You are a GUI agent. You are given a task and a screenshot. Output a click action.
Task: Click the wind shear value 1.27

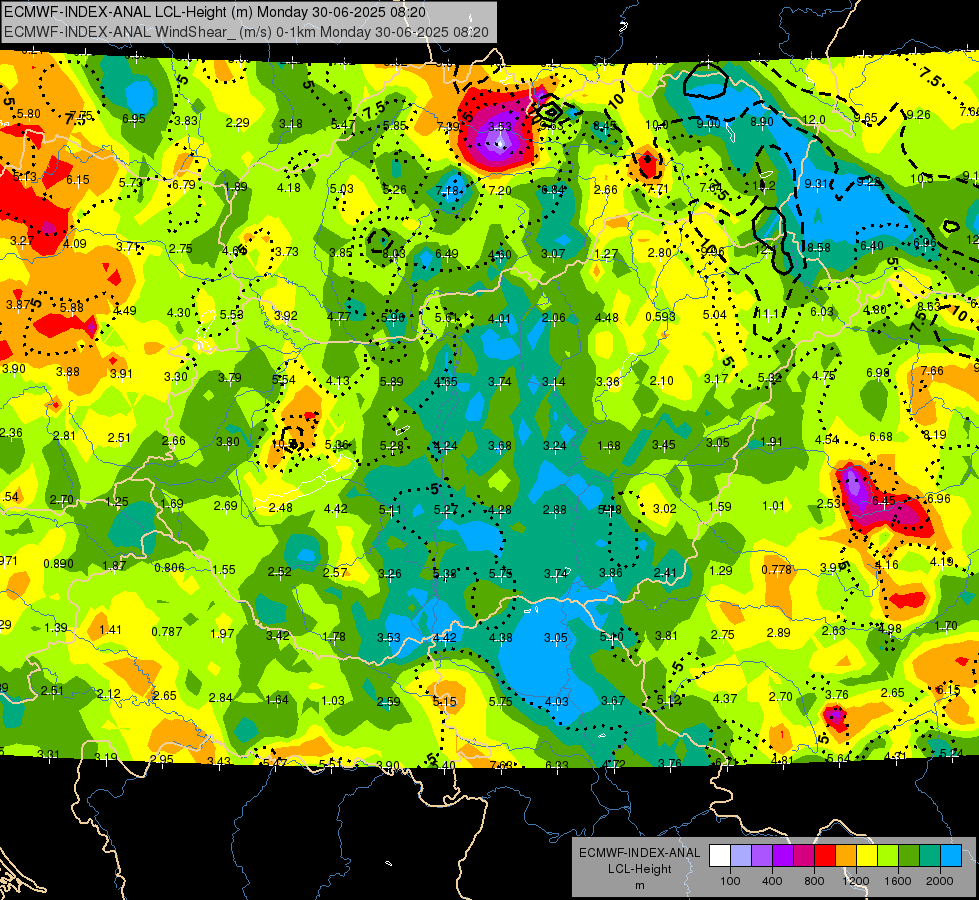(606, 254)
